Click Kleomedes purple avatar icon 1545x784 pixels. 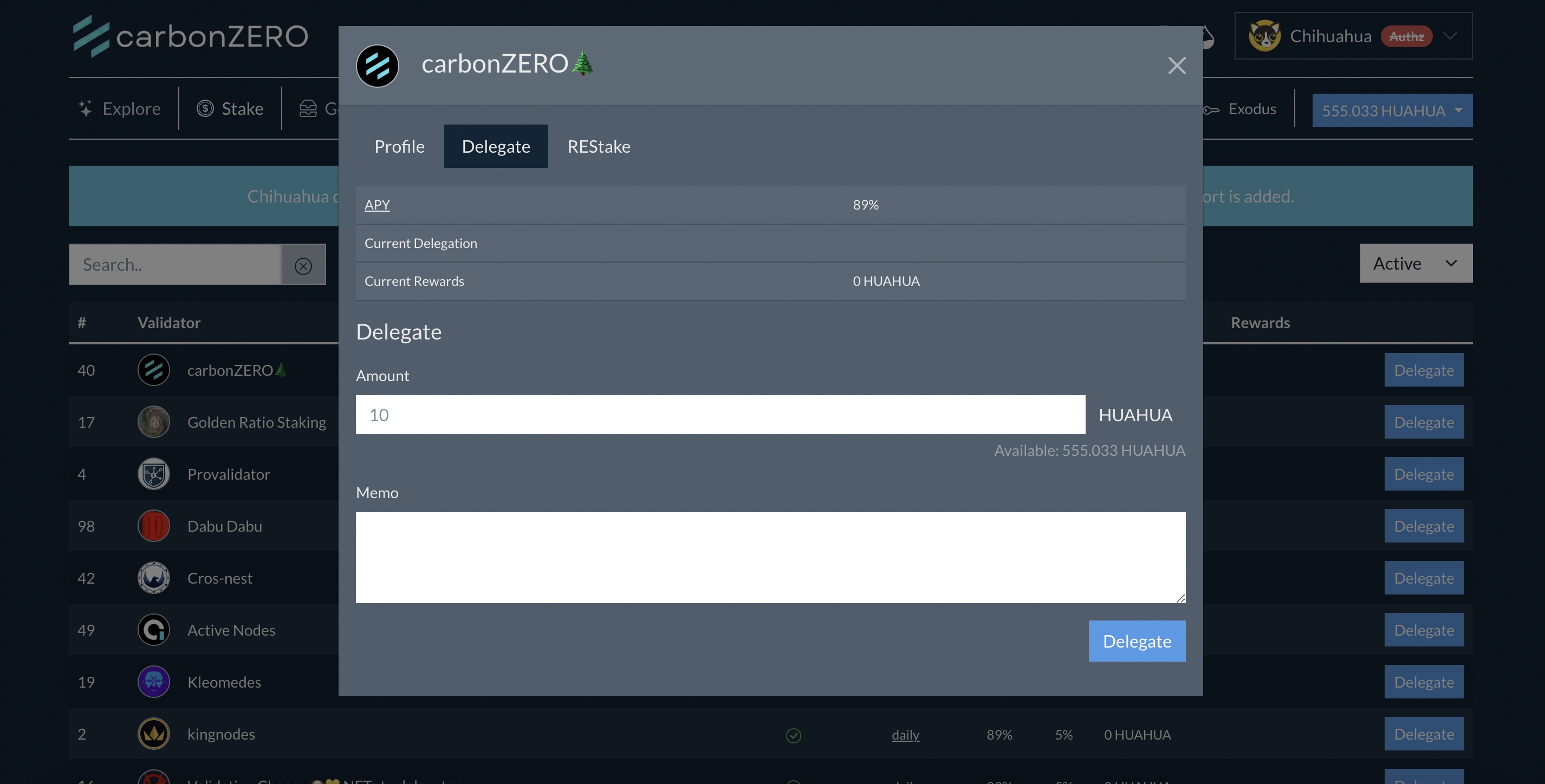click(153, 682)
